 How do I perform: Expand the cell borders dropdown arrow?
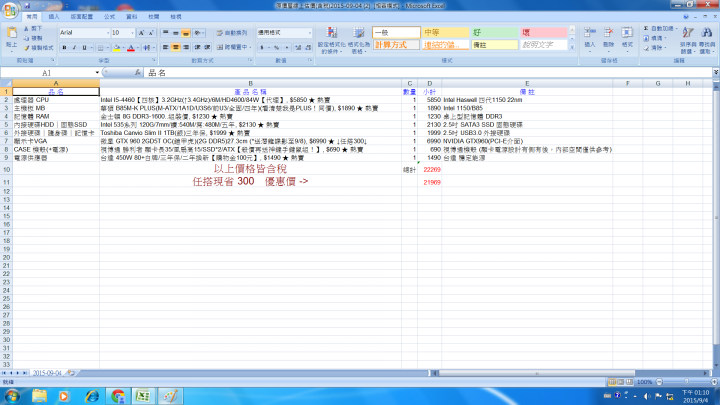[x=107, y=48]
